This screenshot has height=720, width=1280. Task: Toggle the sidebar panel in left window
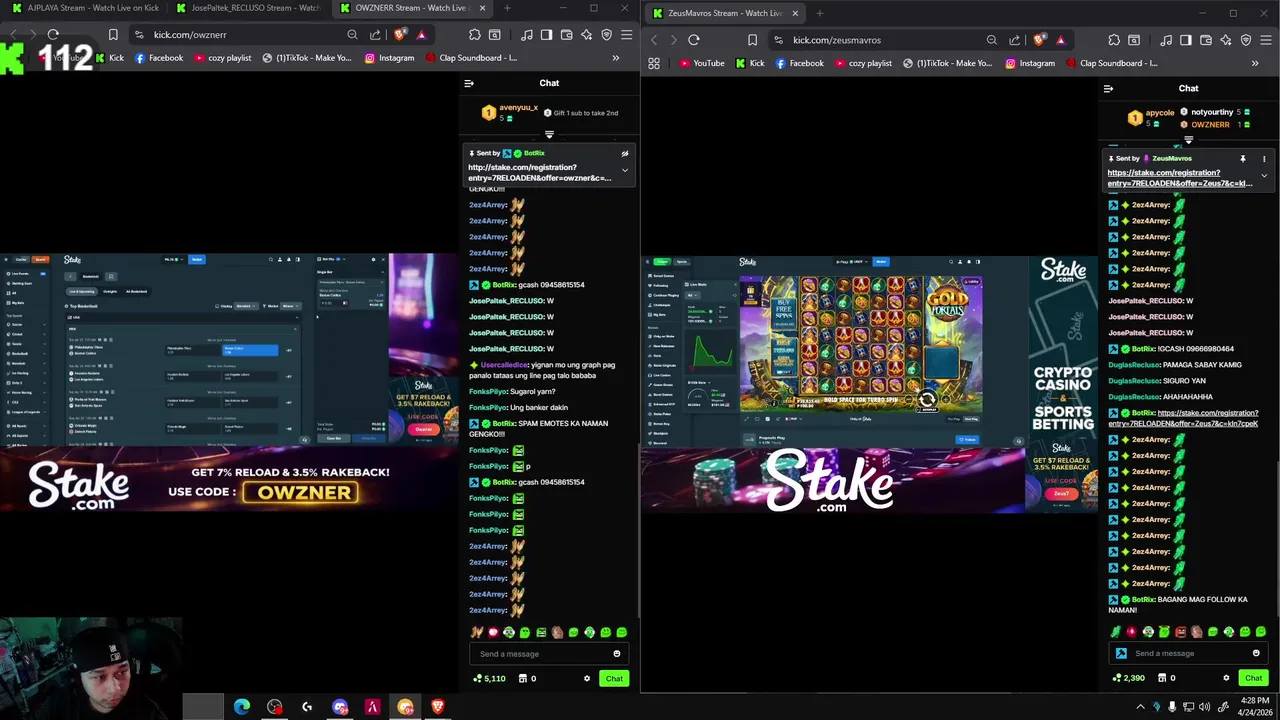click(546, 35)
